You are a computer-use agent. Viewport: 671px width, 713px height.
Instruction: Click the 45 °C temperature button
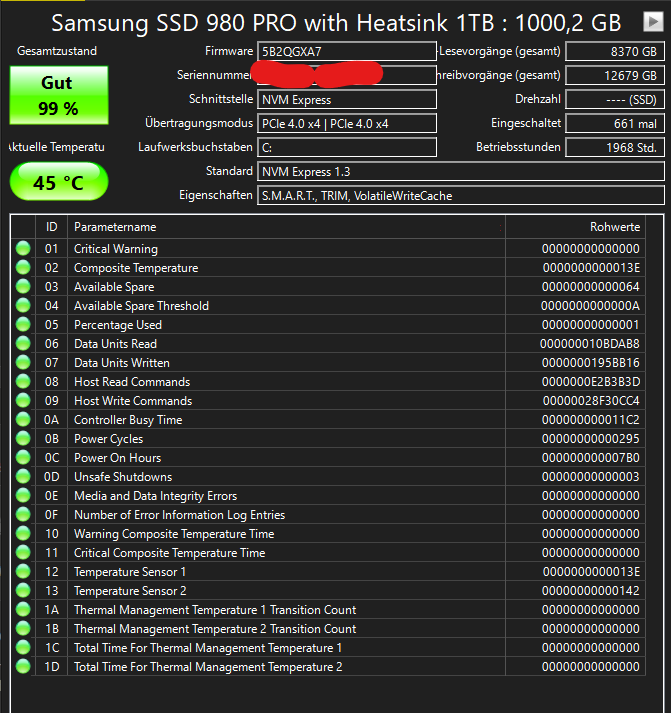[59, 181]
